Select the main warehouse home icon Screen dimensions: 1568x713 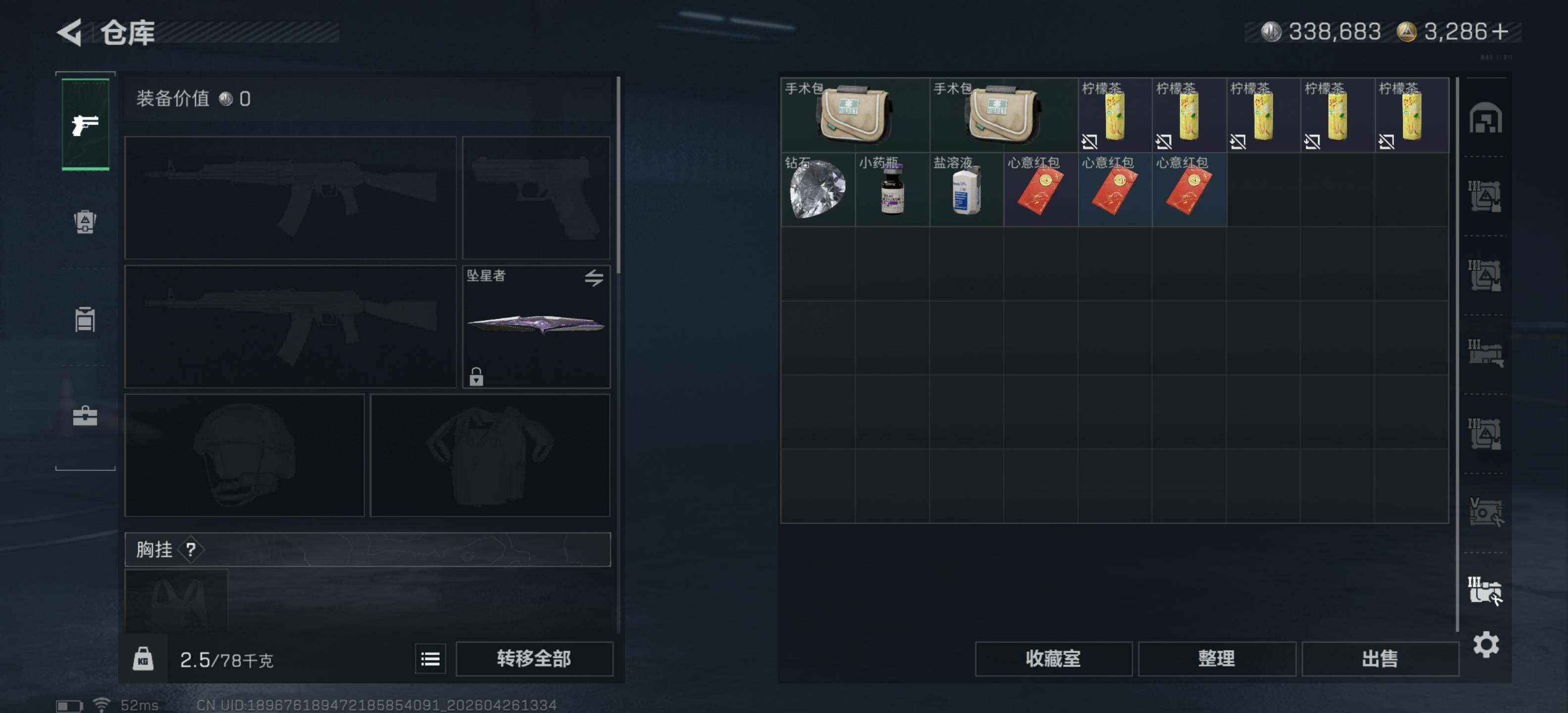pyautogui.click(x=1486, y=118)
